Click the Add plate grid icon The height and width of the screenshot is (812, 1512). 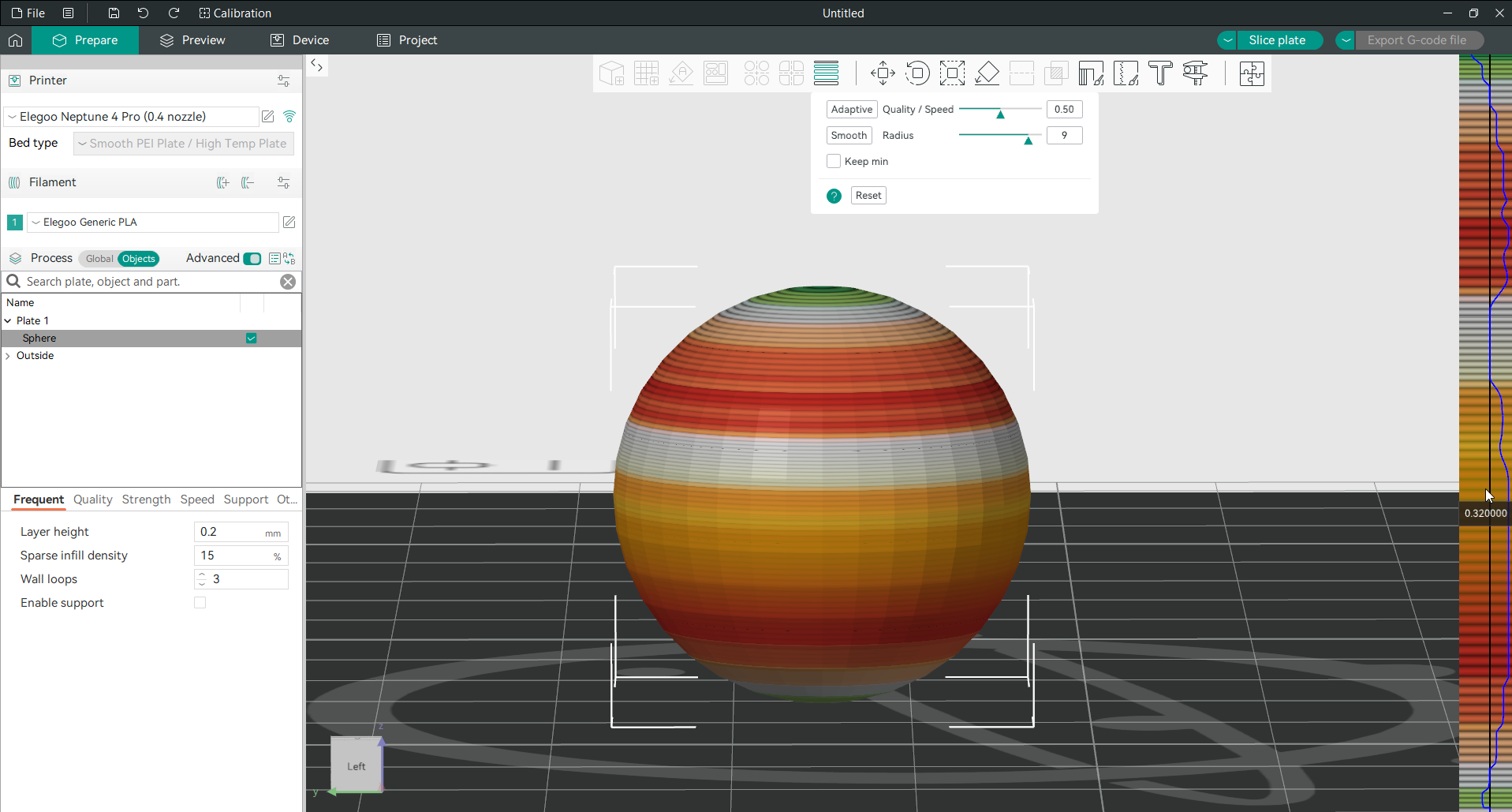click(646, 73)
